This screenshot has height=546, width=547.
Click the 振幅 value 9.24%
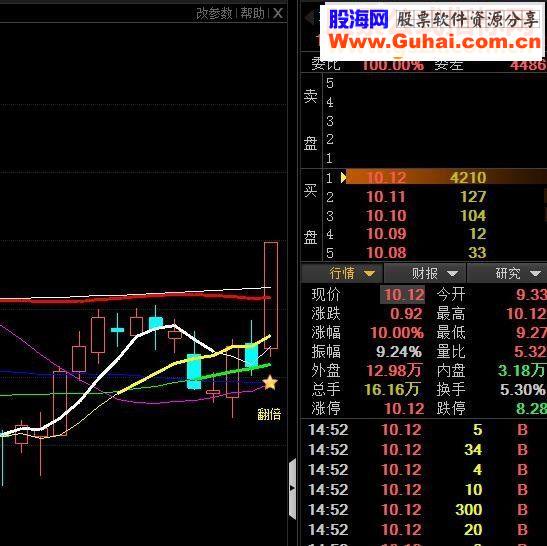pos(399,352)
